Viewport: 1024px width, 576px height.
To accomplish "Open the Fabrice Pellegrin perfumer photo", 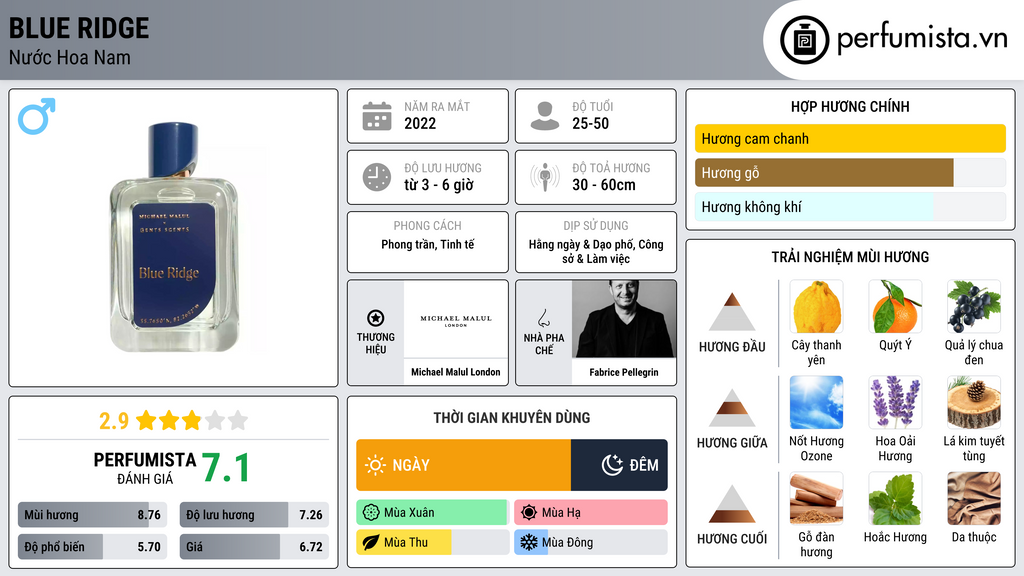I will point(624,319).
